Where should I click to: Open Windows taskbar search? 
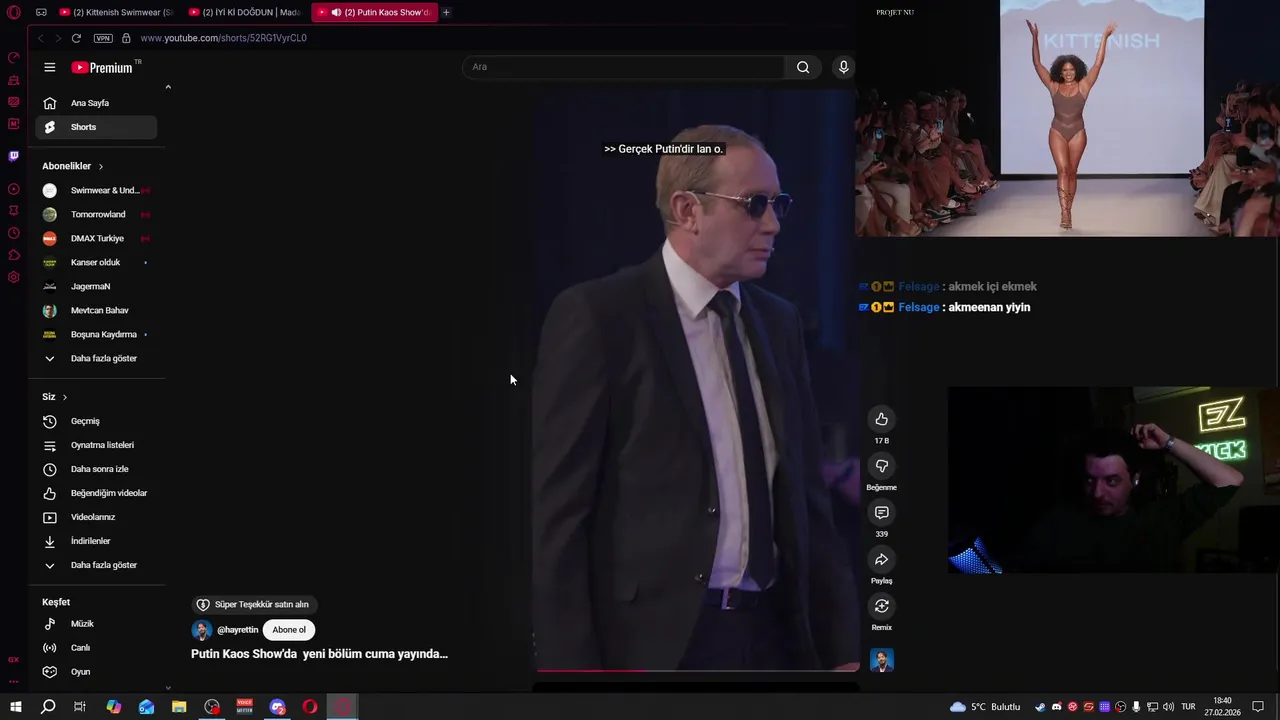(x=47, y=707)
